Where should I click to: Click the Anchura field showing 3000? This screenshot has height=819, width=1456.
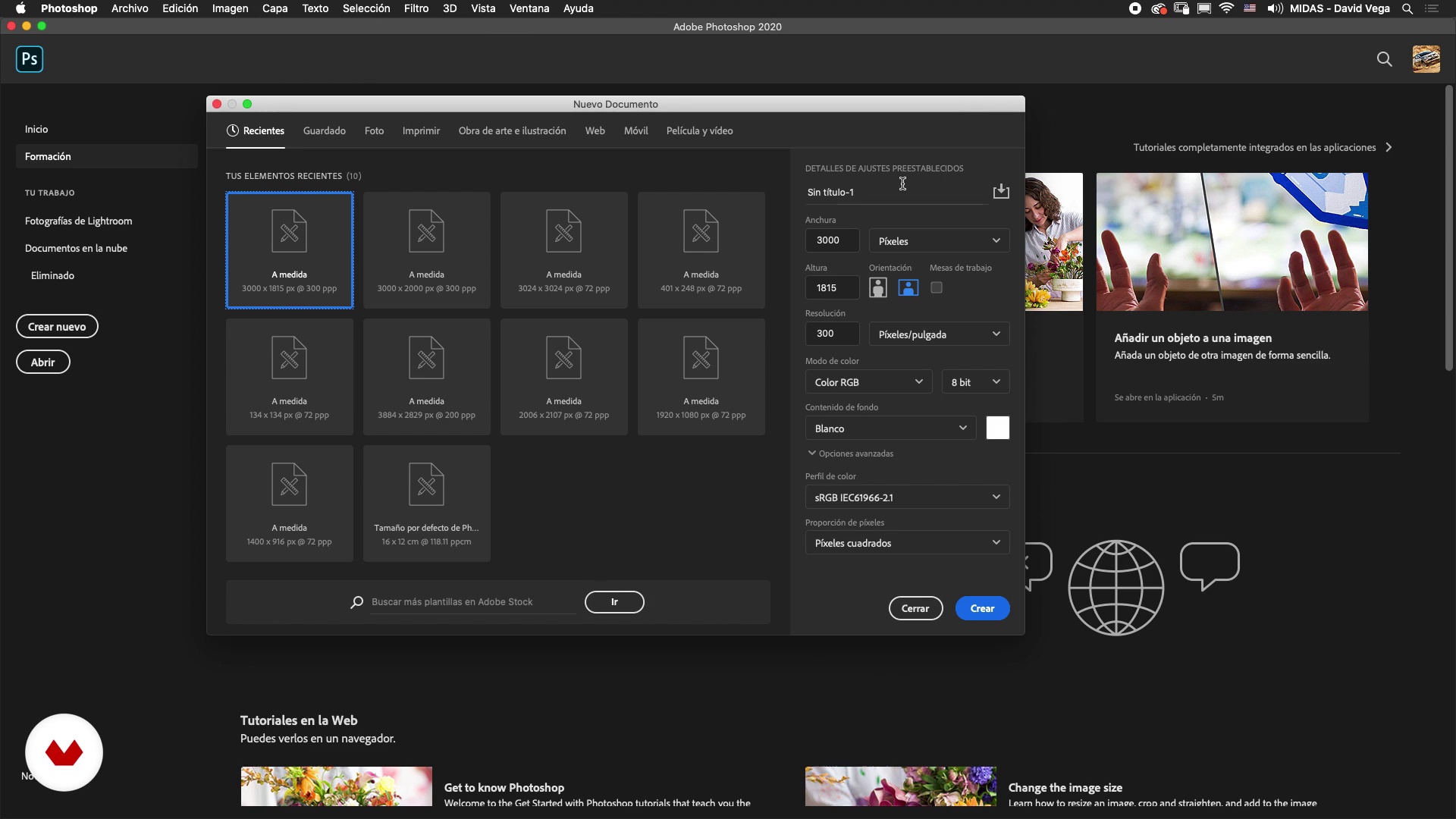click(x=832, y=240)
